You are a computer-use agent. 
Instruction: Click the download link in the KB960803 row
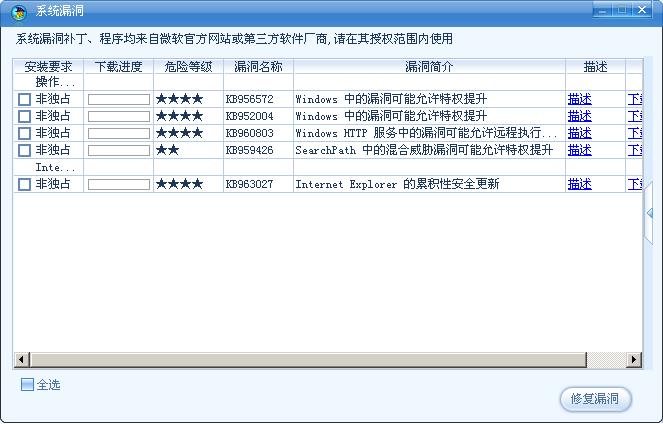tap(635, 133)
